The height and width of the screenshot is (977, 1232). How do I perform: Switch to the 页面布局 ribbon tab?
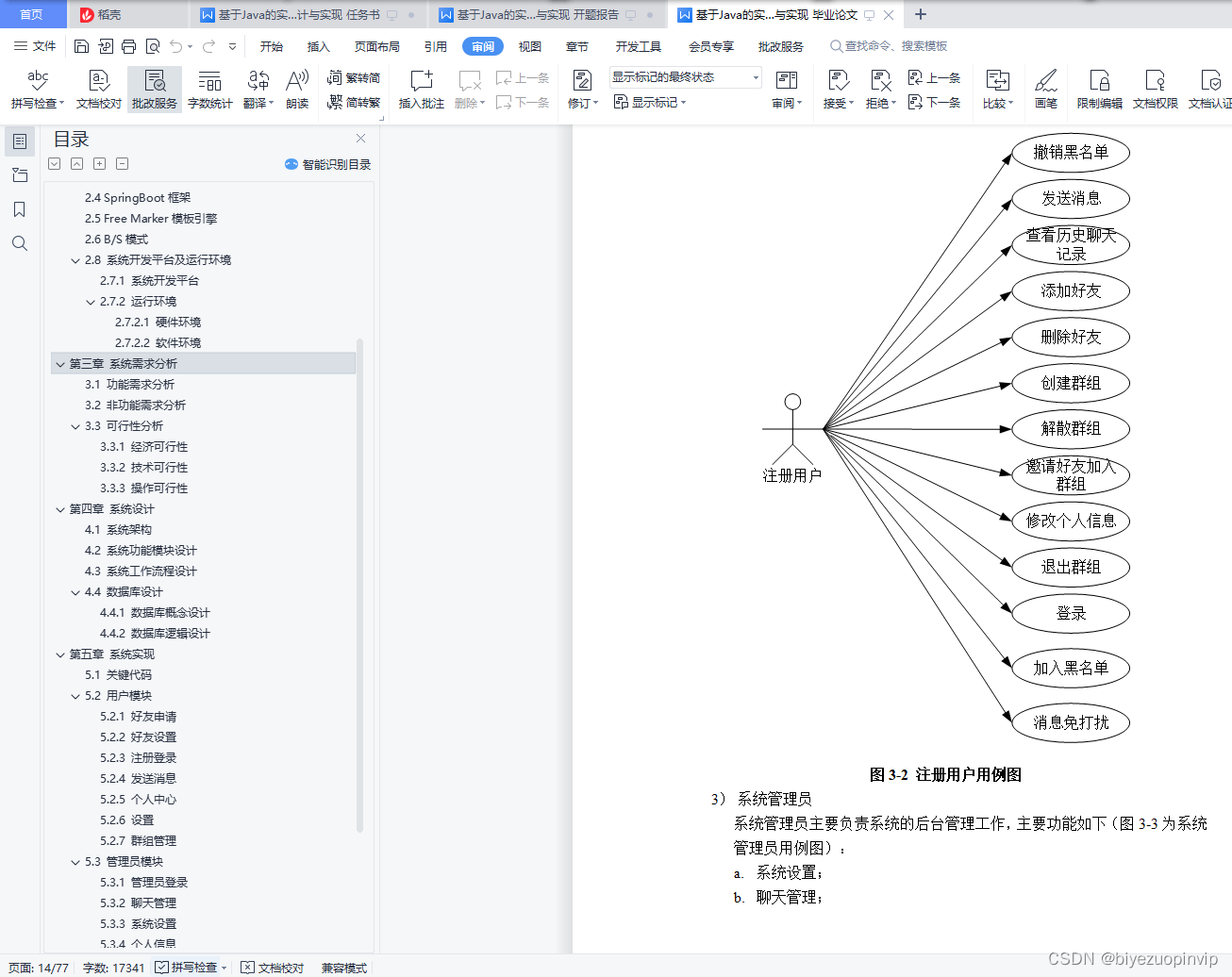pyautogui.click(x=377, y=46)
